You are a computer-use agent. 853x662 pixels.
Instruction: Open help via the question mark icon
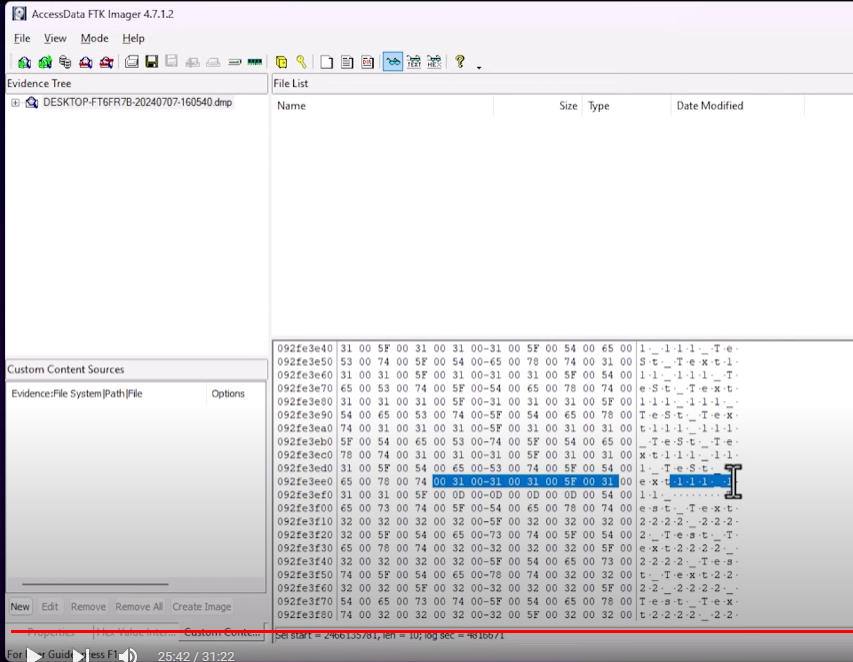(460, 61)
